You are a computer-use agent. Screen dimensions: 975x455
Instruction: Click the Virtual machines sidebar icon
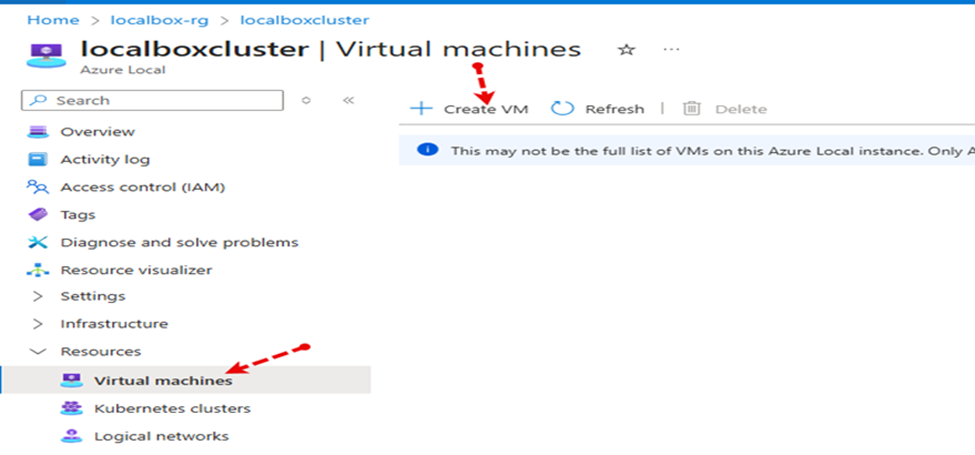tap(72, 380)
